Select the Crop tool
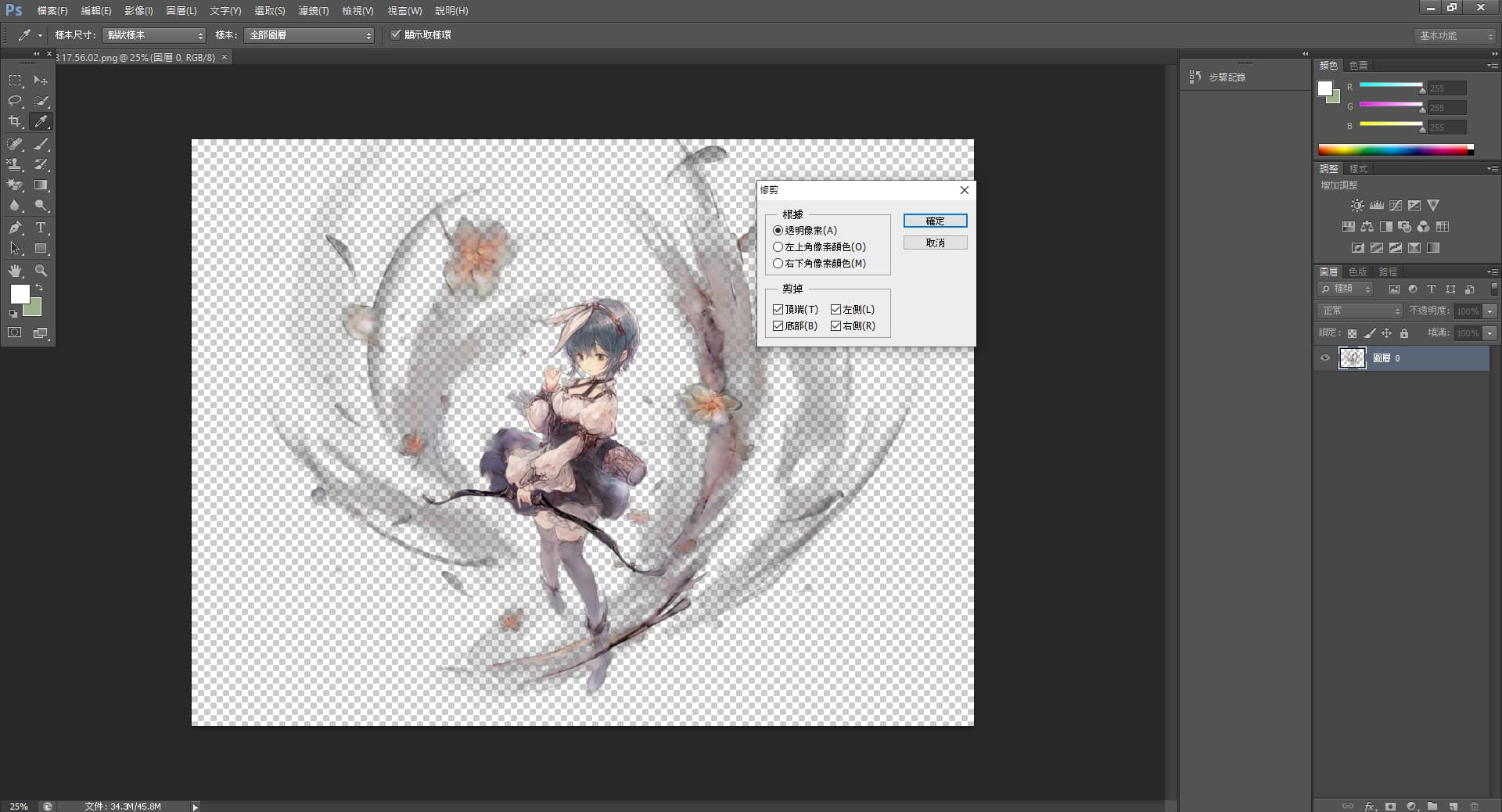 pyautogui.click(x=15, y=121)
